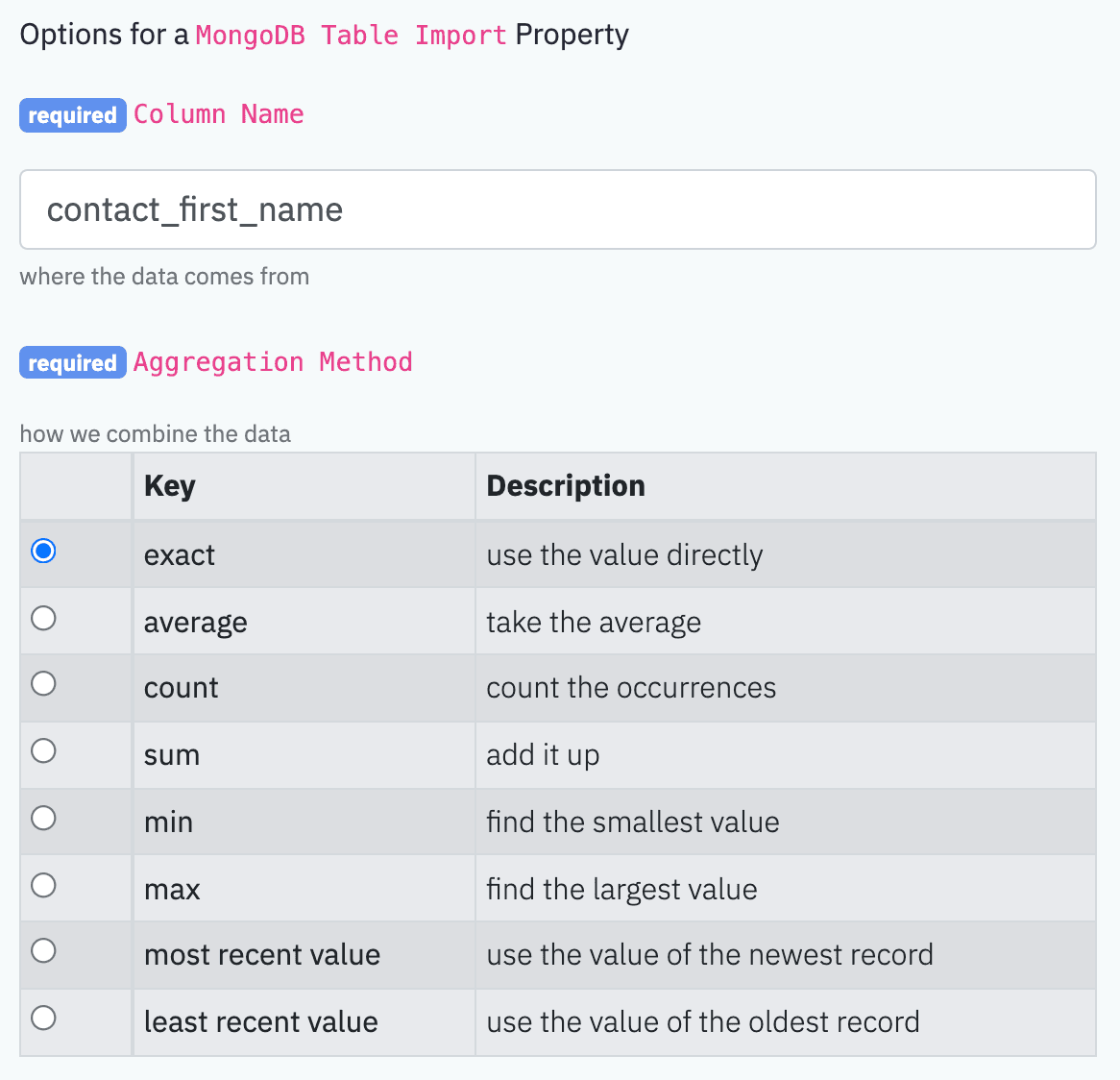Click 'where the data comes from' help text
This screenshot has width=1120, height=1080.
click(164, 277)
